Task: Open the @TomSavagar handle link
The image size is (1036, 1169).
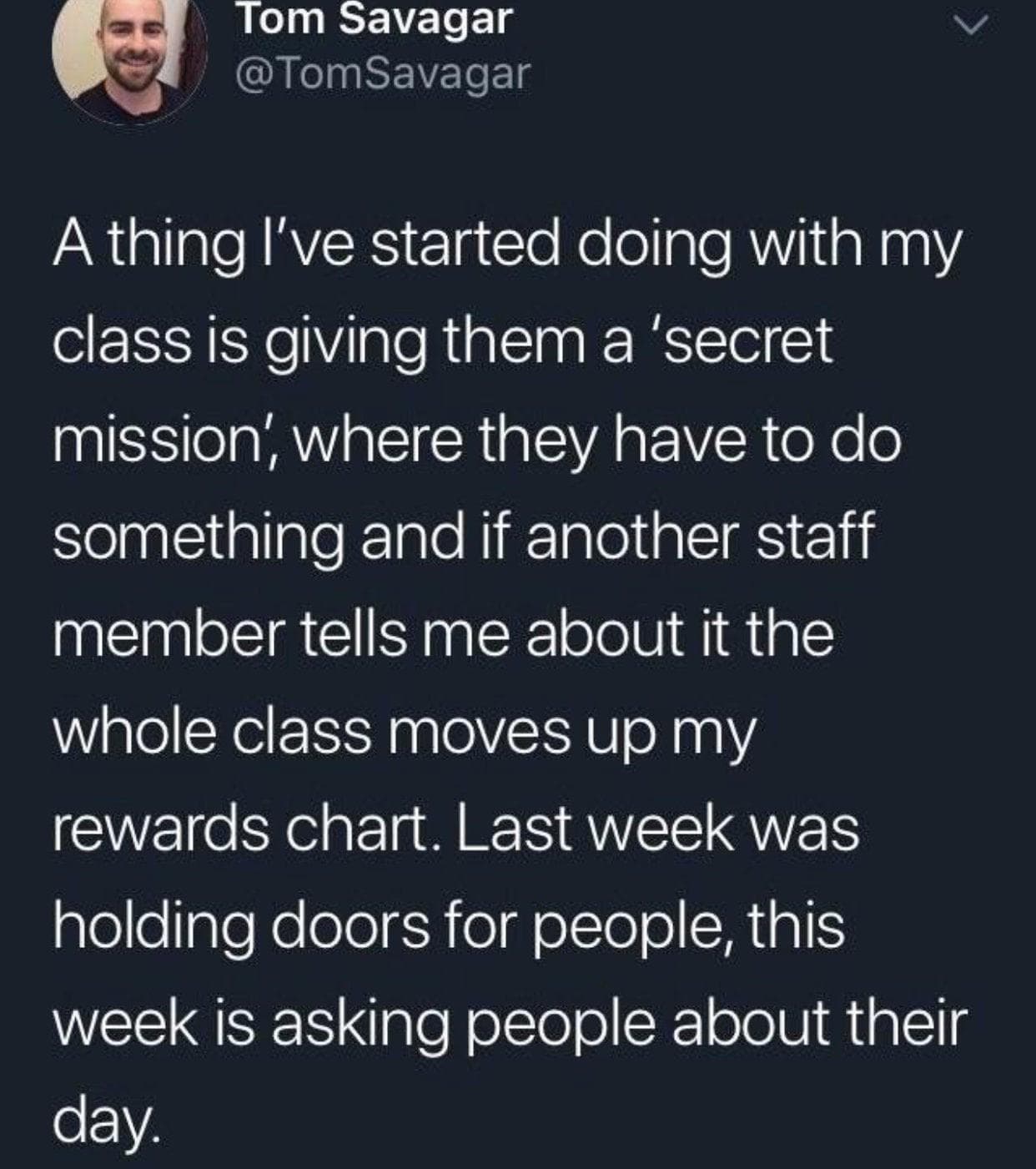Action: point(383,74)
